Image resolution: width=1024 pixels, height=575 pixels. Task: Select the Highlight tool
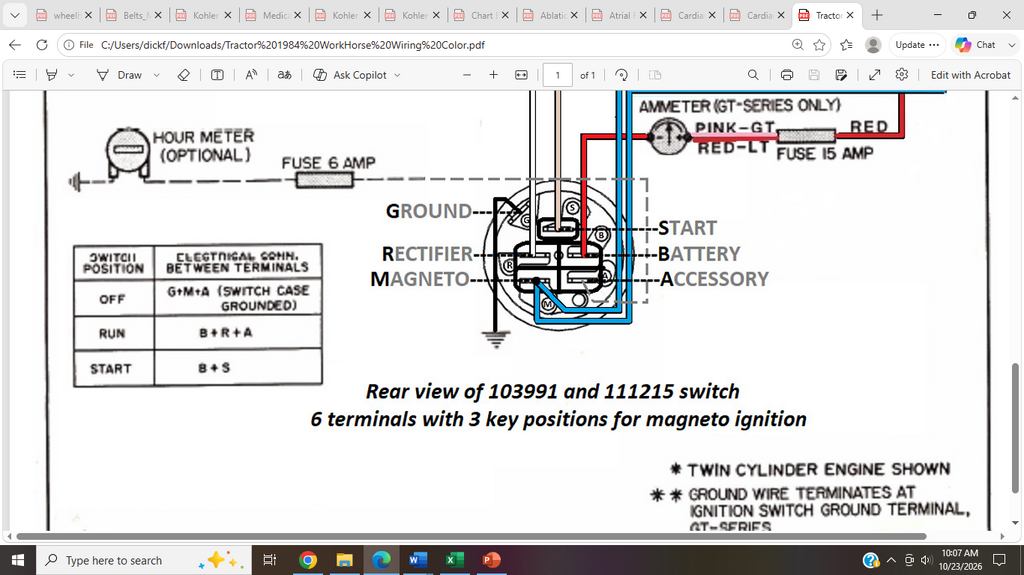pos(52,75)
